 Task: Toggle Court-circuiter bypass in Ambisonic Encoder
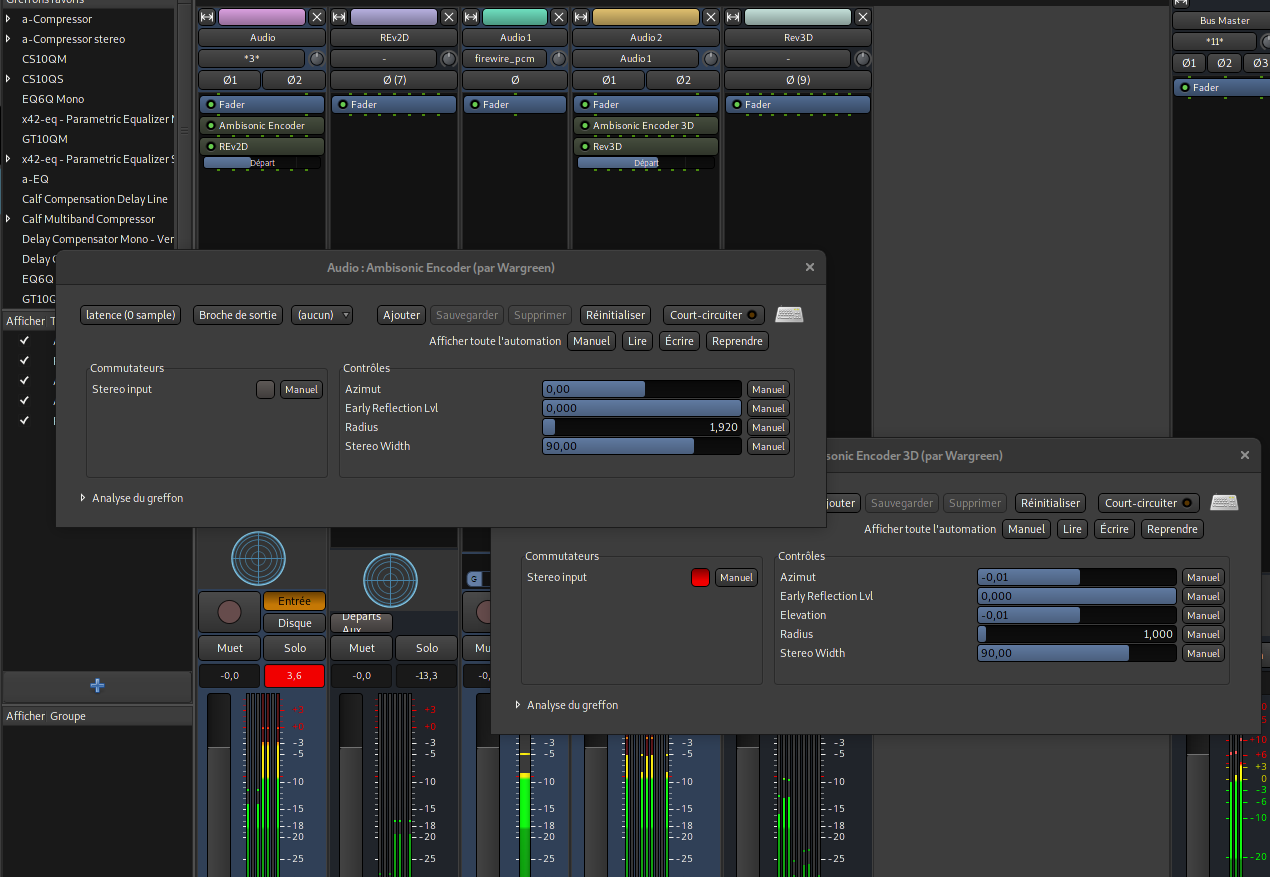click(713, 315)
